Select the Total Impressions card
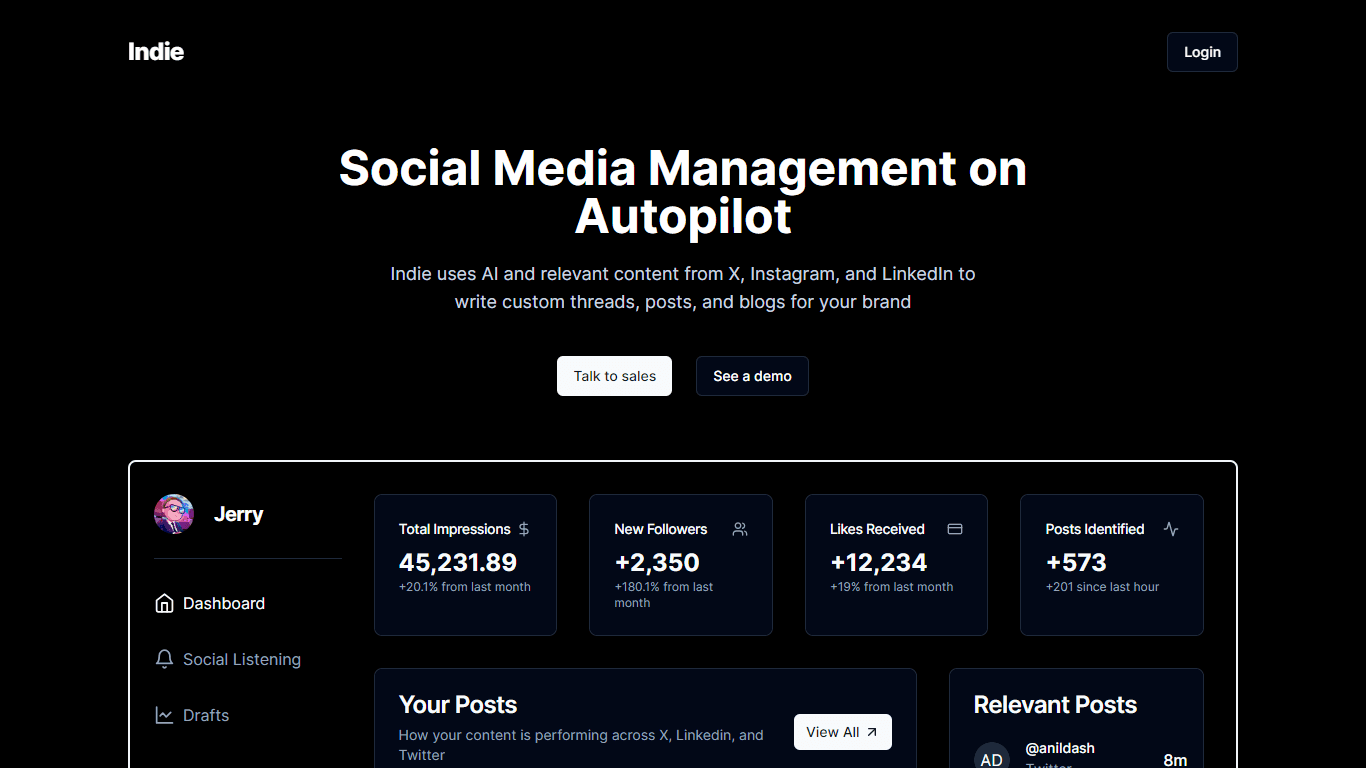The width and height of the screenshot is (1366, 768). click(465, 565)
